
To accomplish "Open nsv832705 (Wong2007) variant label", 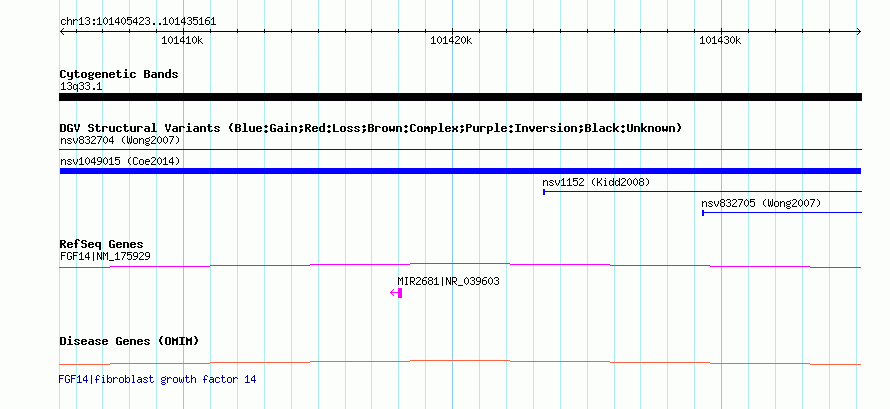I will 761,203.
